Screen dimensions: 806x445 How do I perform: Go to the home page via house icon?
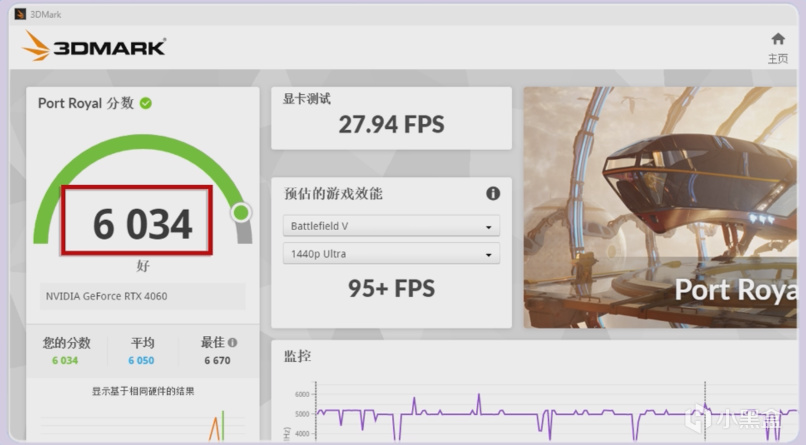pos(778,39)
